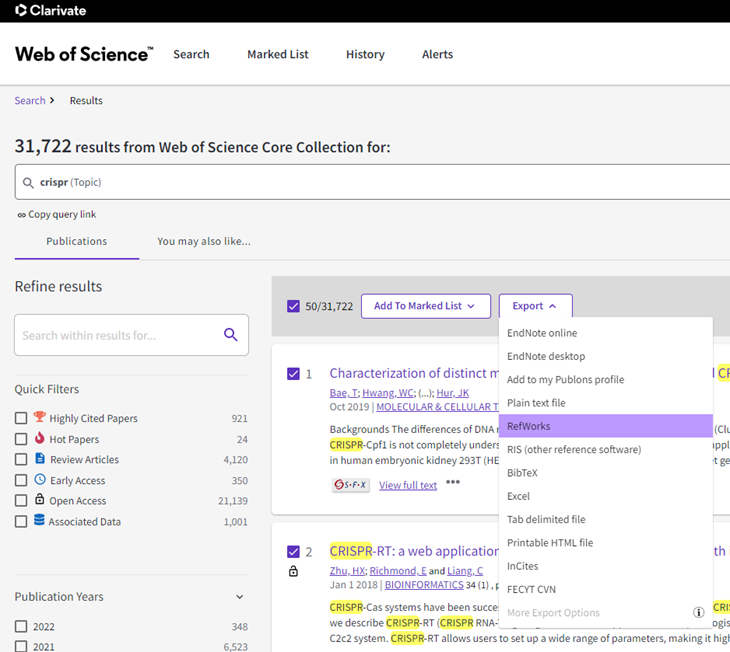Choose Plain text file export
730x652 pixels.
(x=606, y=403)
